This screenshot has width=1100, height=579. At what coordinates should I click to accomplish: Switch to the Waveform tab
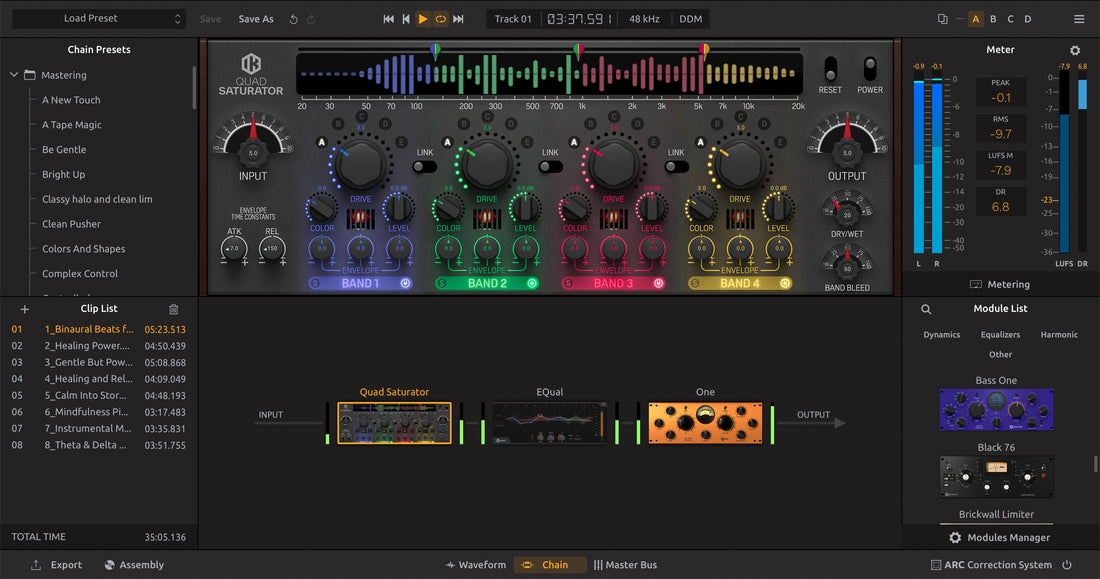[476, 565]
